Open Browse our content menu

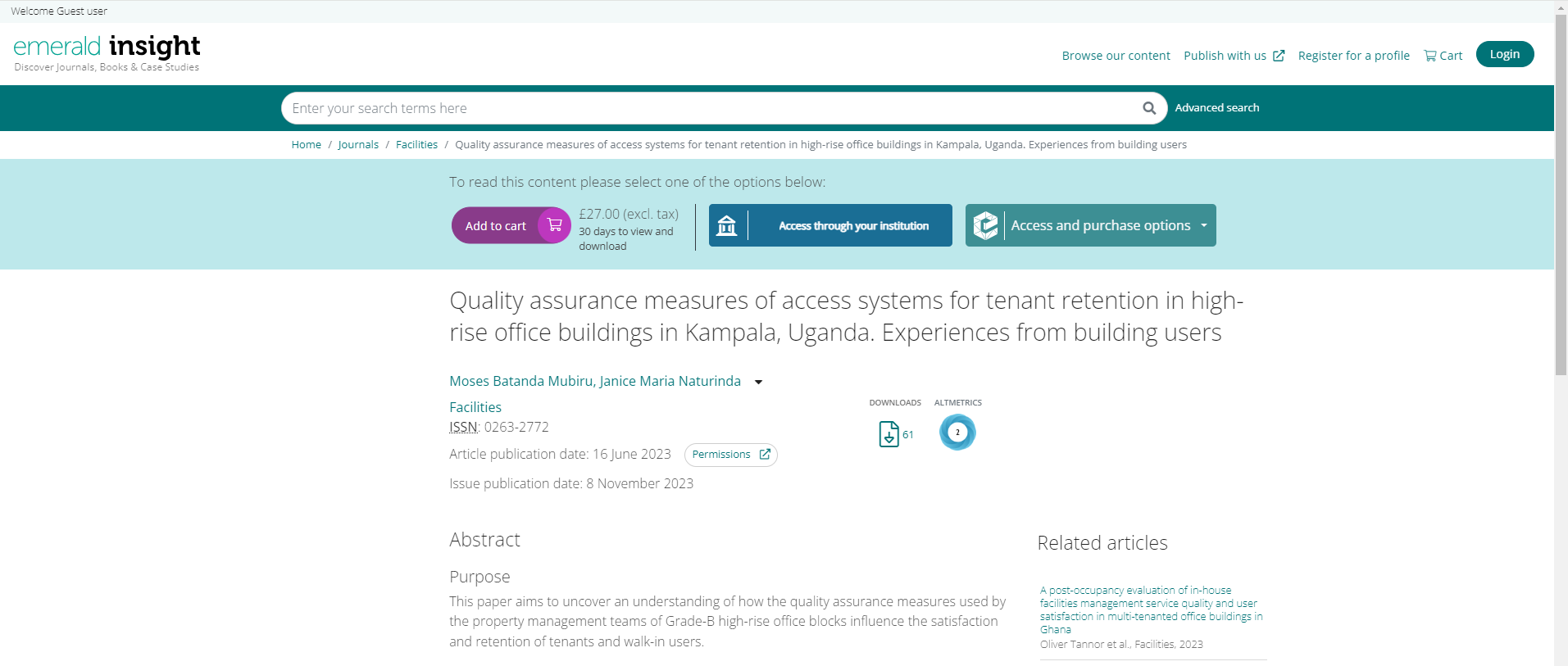point(1116,56)
